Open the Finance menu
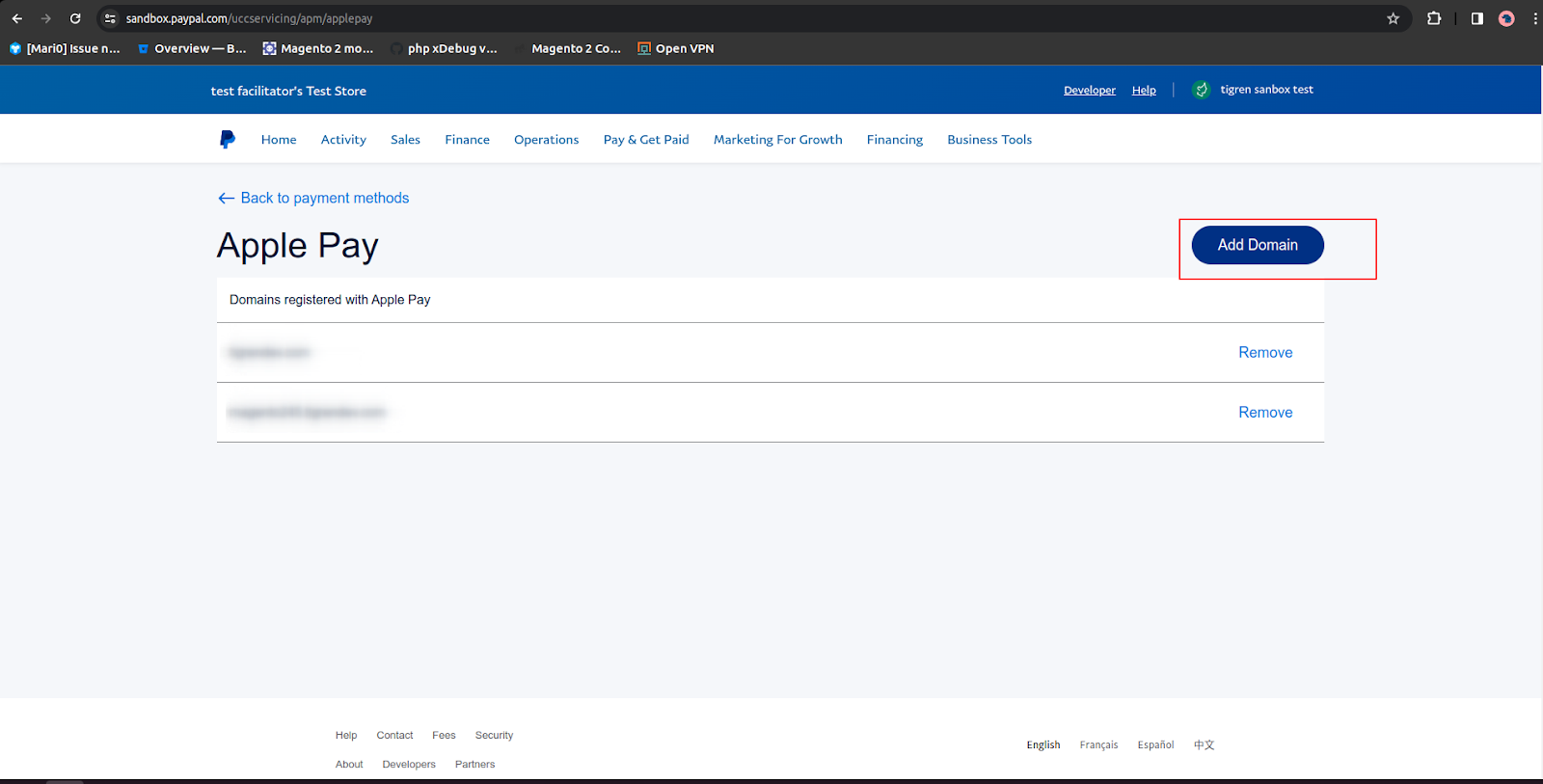The width and height of the screenshot is (1543, 784). point(467,140)
